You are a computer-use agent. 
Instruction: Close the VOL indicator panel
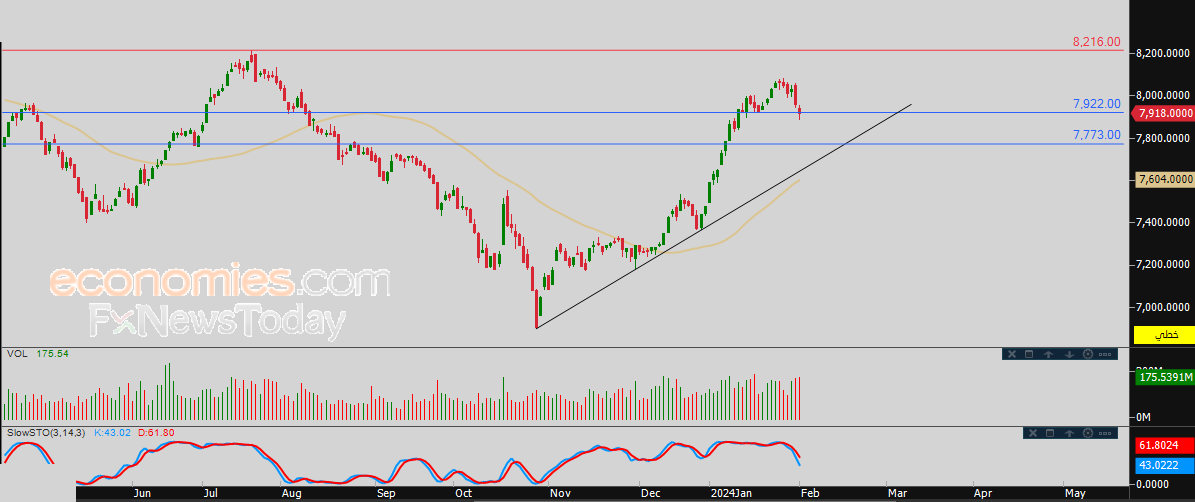1012,354
